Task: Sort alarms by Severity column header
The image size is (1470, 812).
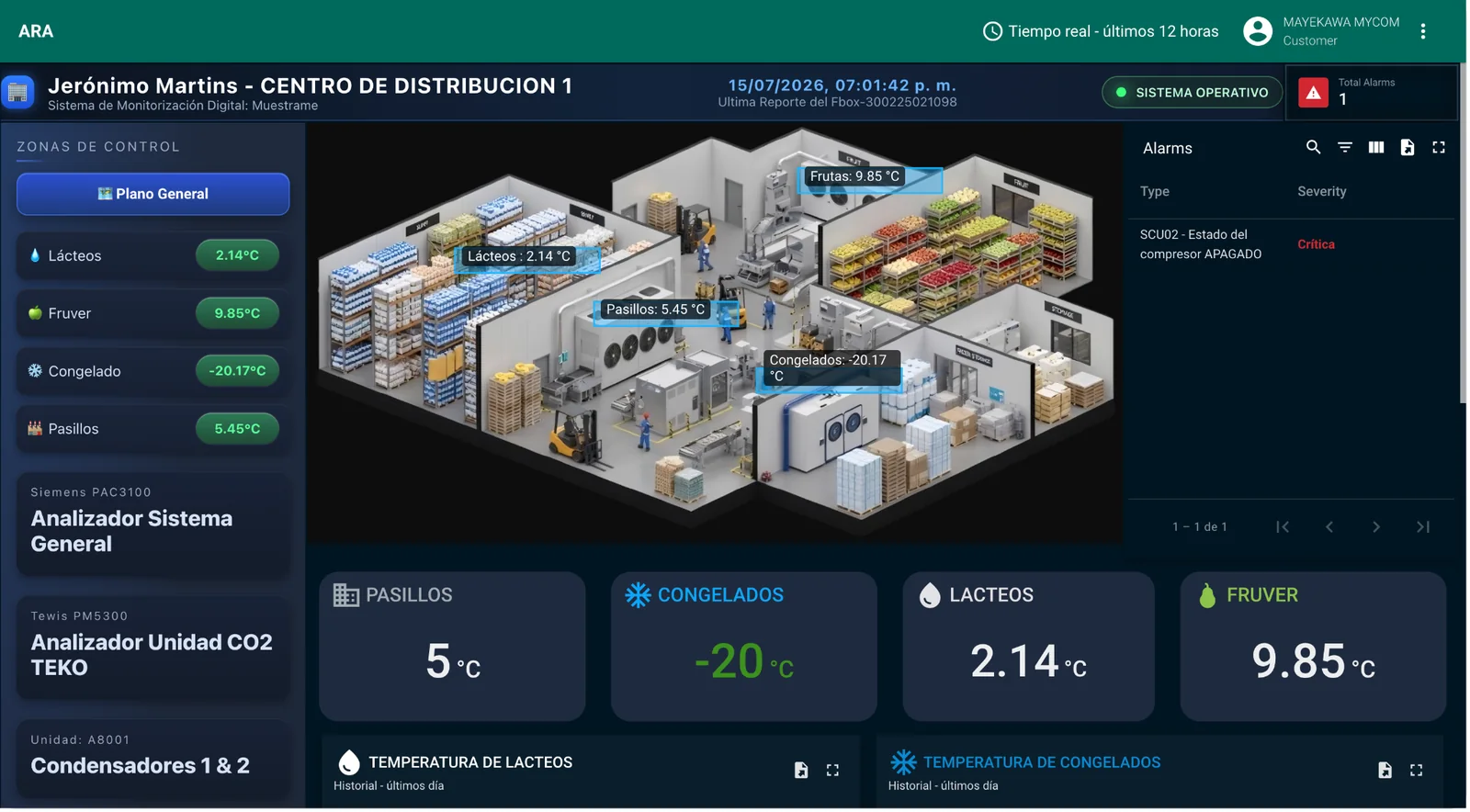Action: pos(1321,192)
